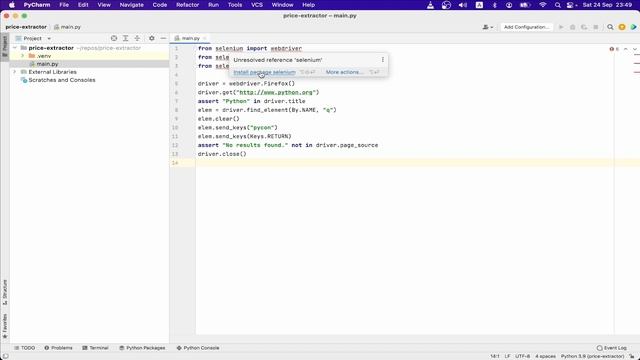Open the File menu

point(64,5)
